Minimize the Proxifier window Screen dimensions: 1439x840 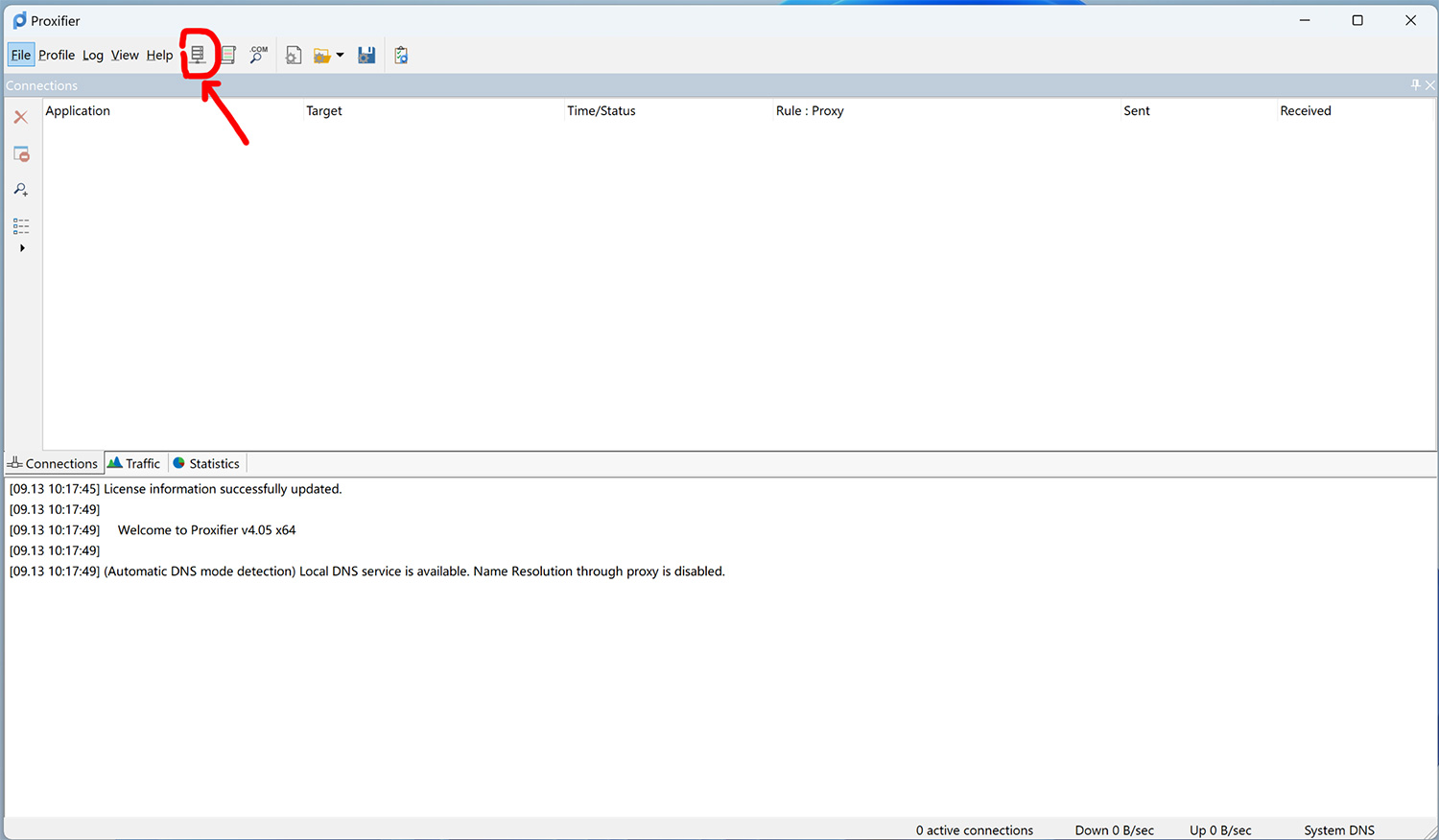1305,20
